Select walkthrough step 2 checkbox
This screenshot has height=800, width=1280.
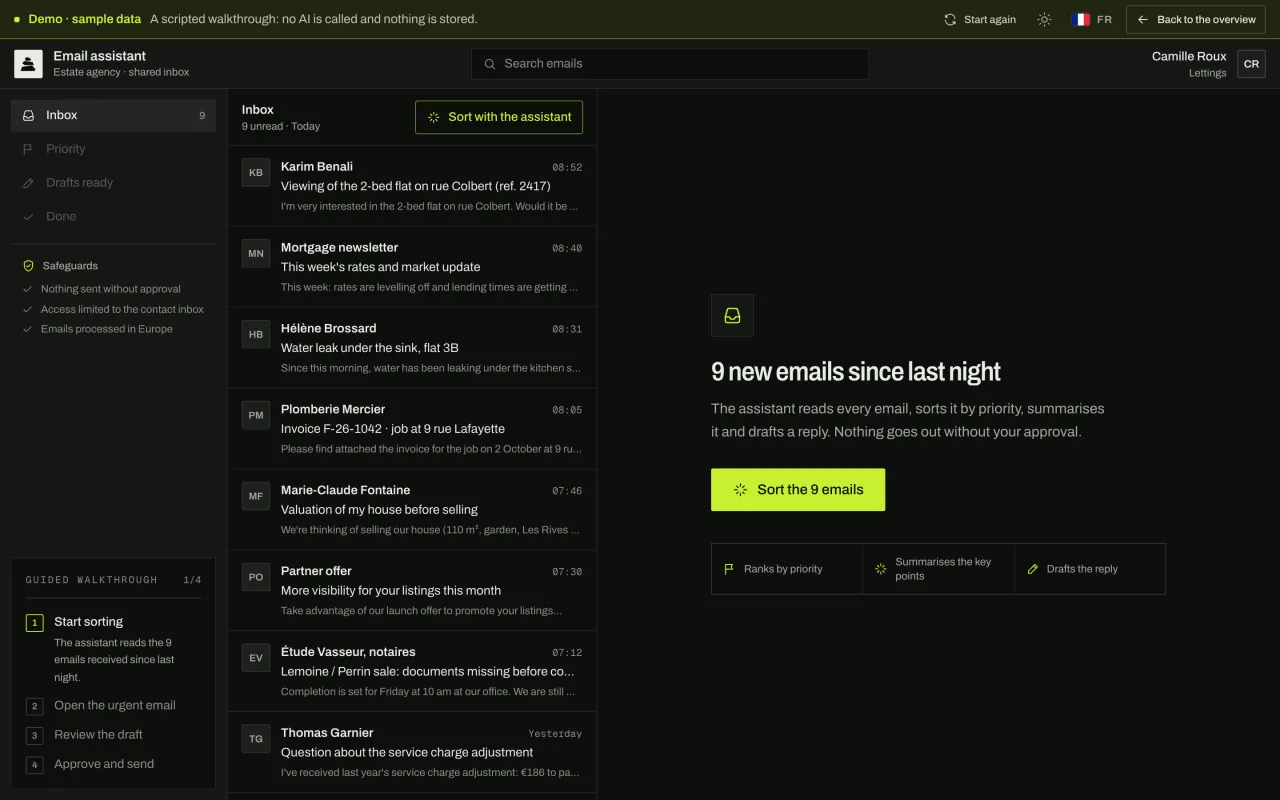click(x=34, y=706)
